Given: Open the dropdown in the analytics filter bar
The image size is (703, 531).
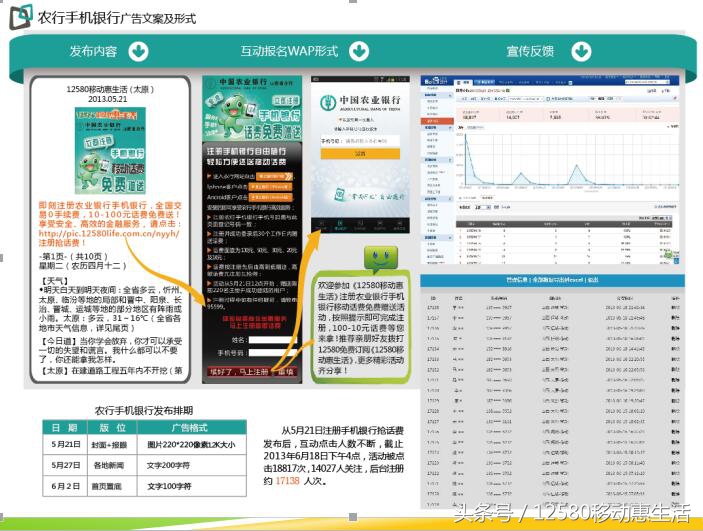Looking at the screenshot, I should point(525,99).
